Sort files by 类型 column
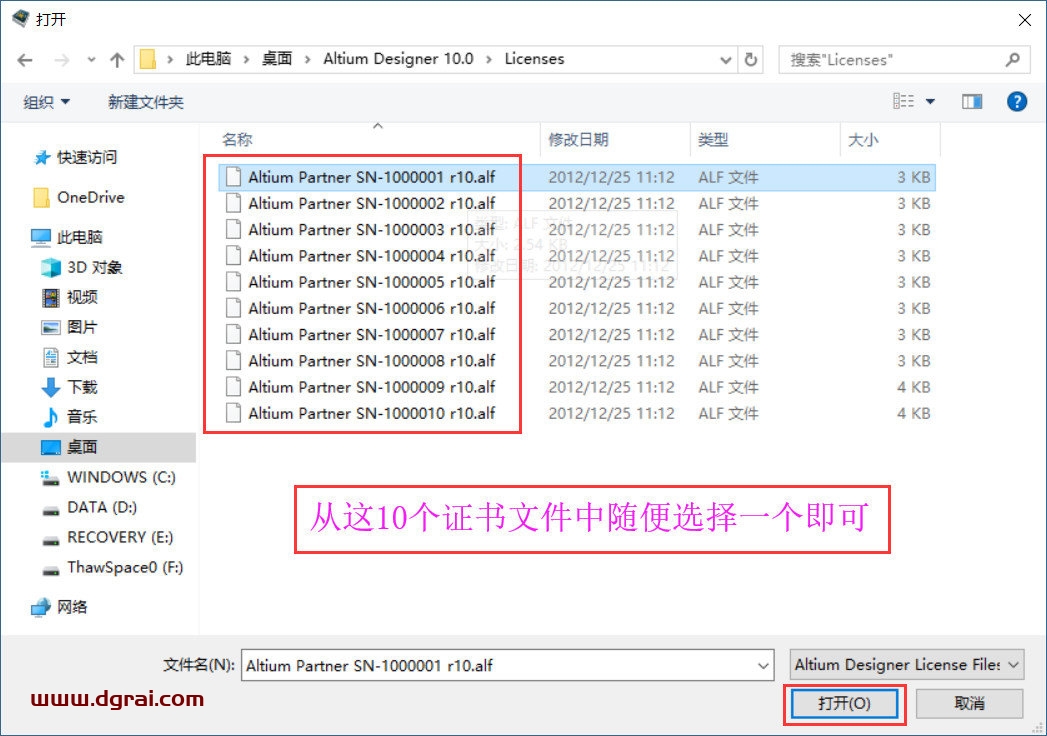This screenshot has height=736, width=1047. tap(712, 140)
